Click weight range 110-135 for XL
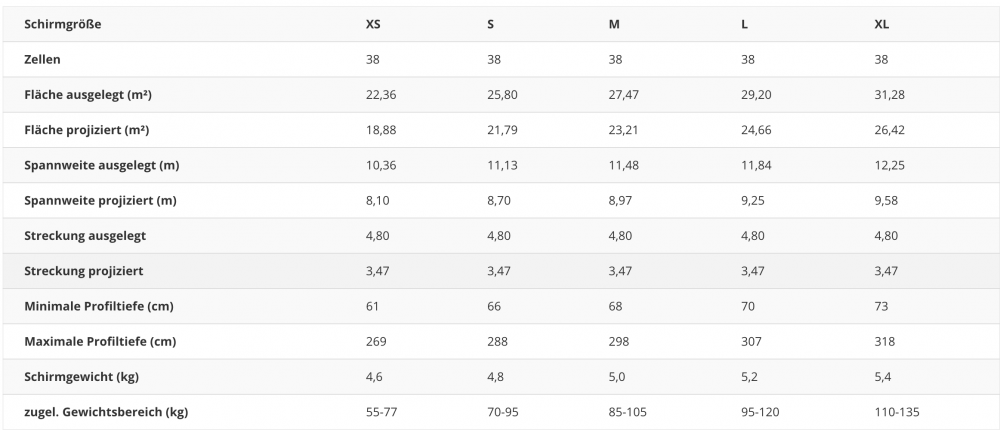This screenshot has width=1000, height=430. tap(897, 412)
